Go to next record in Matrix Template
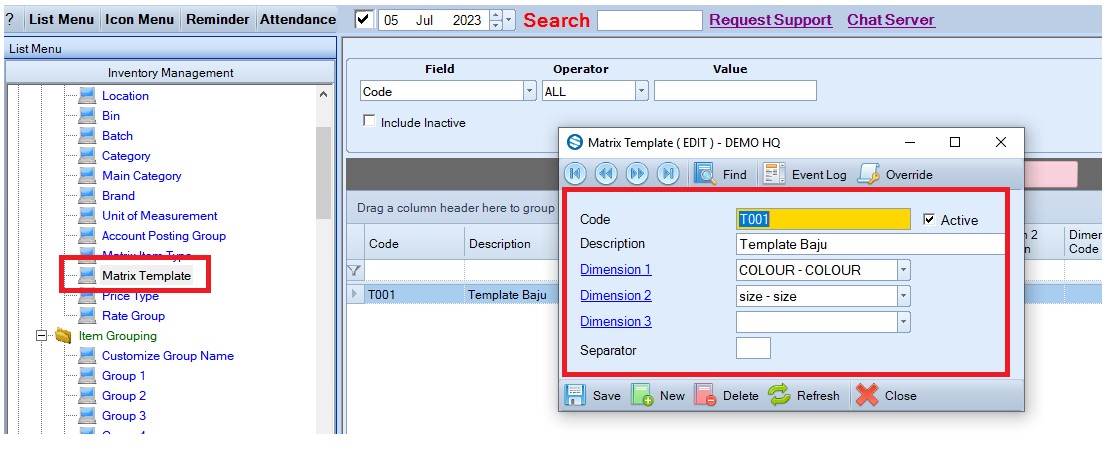Image resolution: width=1108 pixels, height=451 pixels. pos(637,174)
